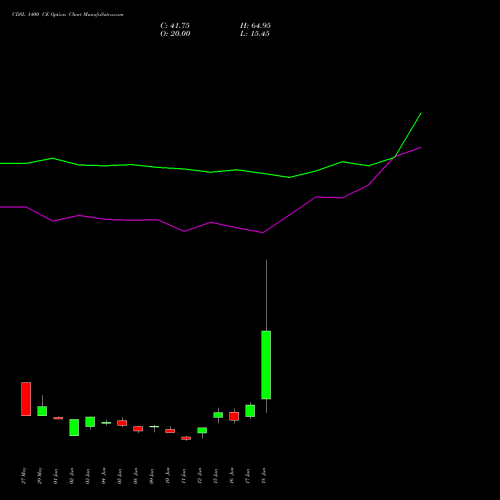Click the '04 Jun' date axis label

point(104,476)
